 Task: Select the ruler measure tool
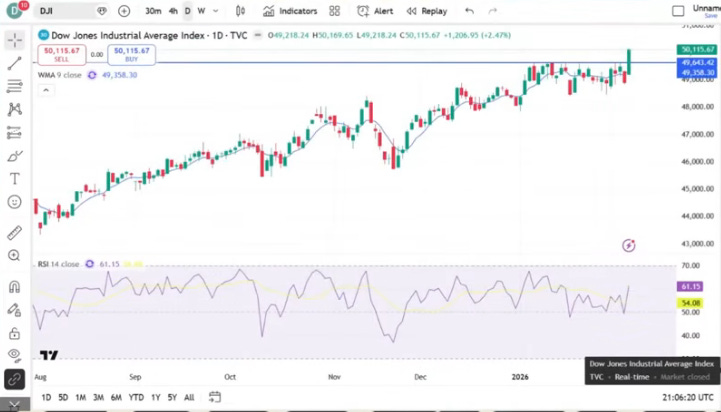point(14,233)
